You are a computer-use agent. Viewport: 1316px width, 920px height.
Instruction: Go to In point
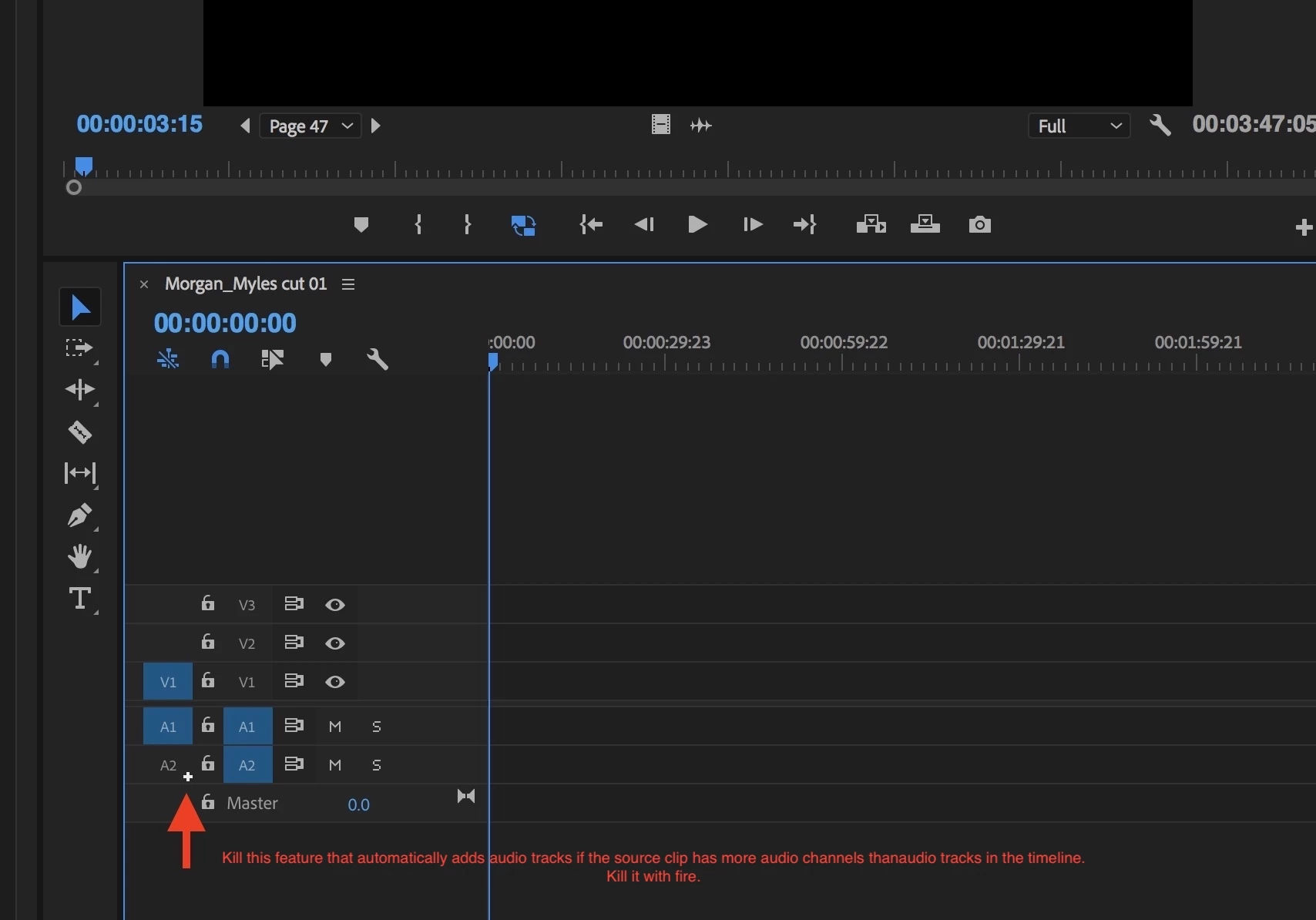pos(591,224)
